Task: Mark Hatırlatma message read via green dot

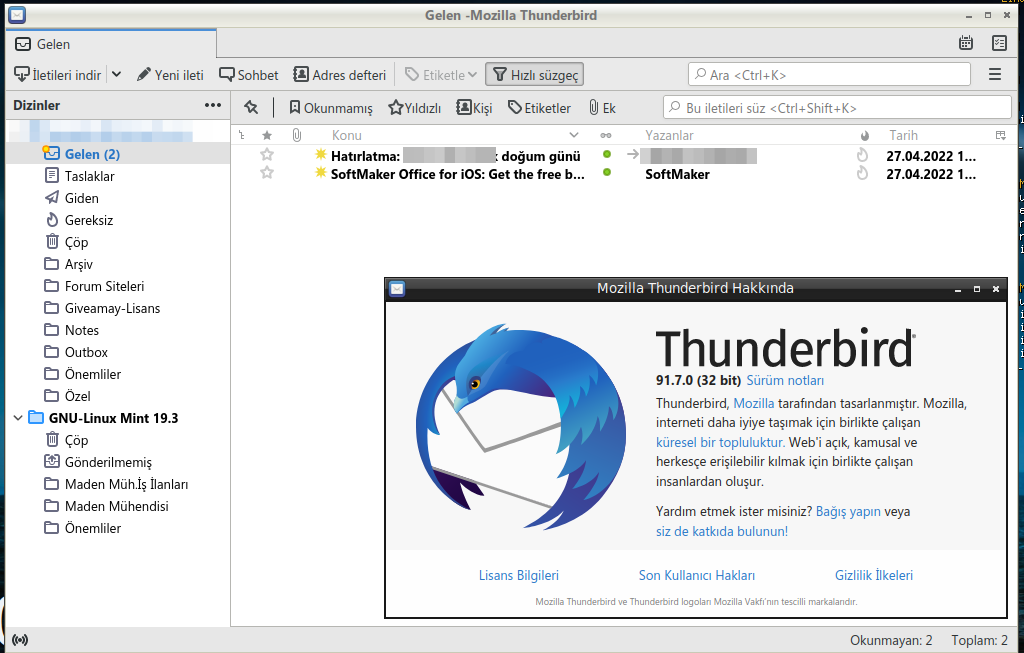Action: pyautogui.click(x=607, y=154)
